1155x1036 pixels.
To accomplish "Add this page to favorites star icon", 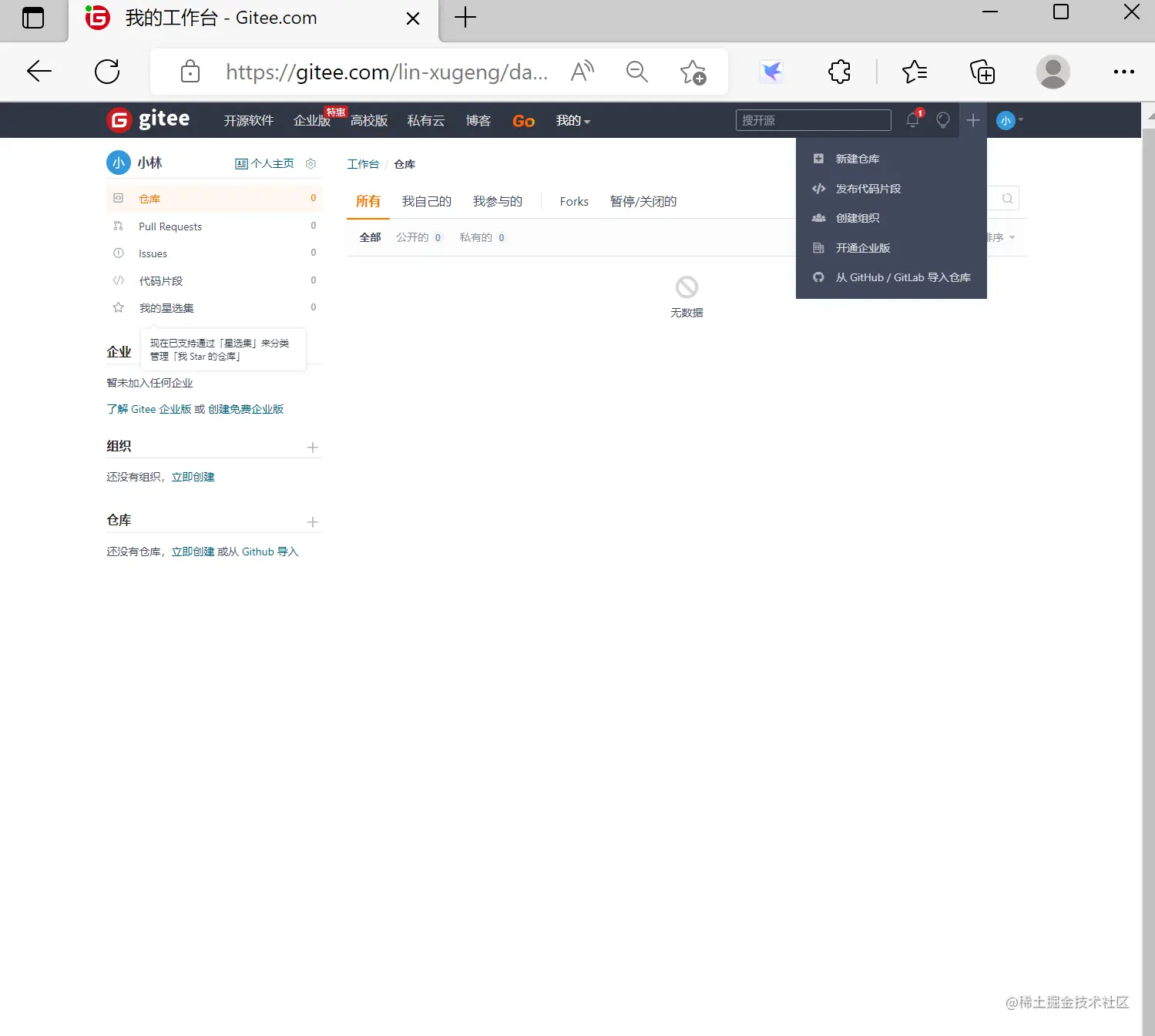I will tap(693, 72).
